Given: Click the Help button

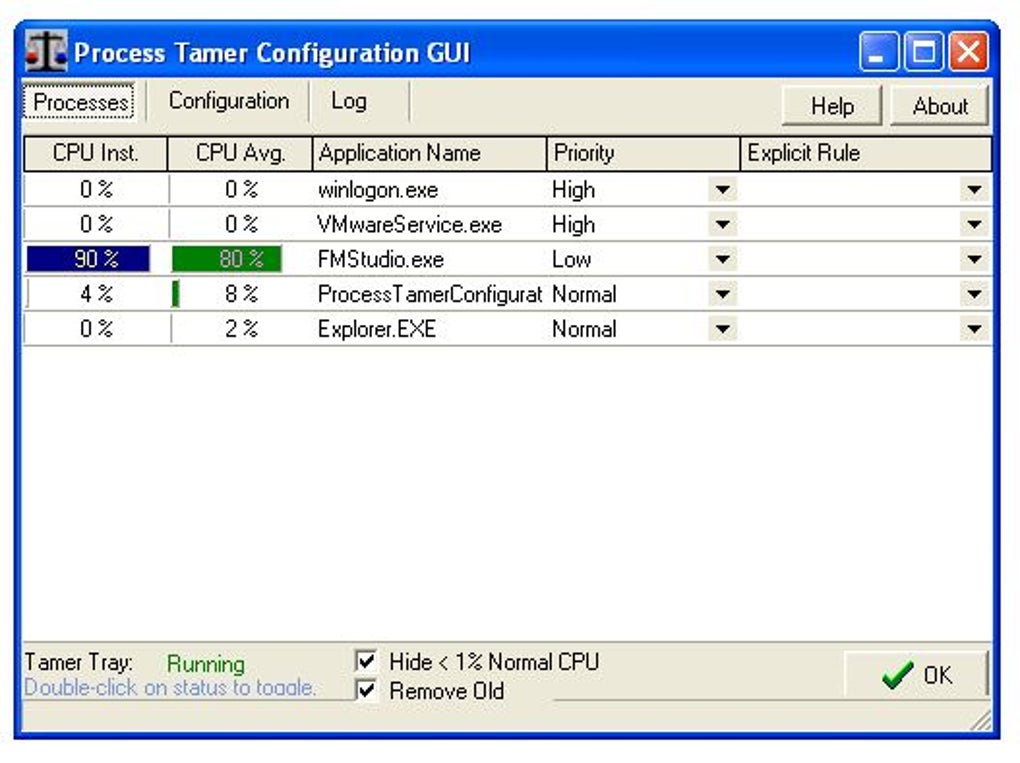Looking at the screenshot, I should coord(832,105).
